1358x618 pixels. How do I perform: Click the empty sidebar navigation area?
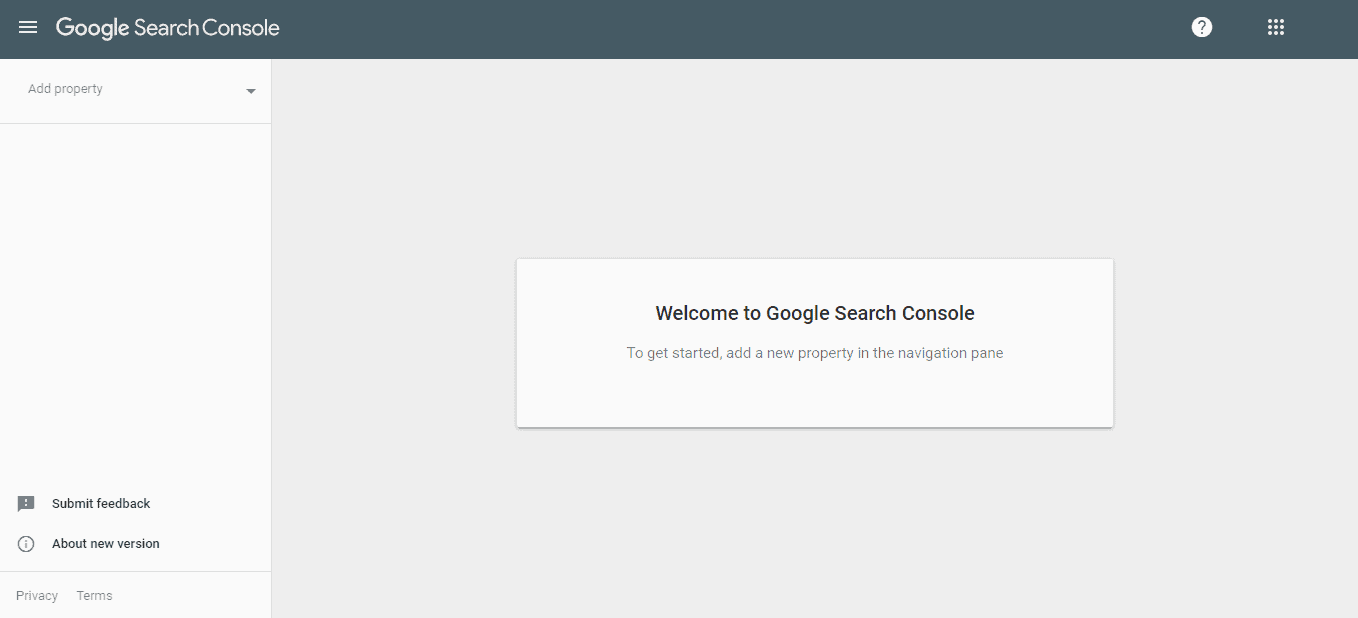135,300
